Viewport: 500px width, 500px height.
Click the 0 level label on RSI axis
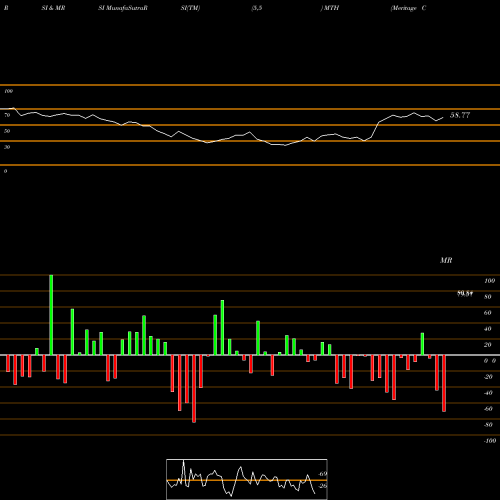5,171
